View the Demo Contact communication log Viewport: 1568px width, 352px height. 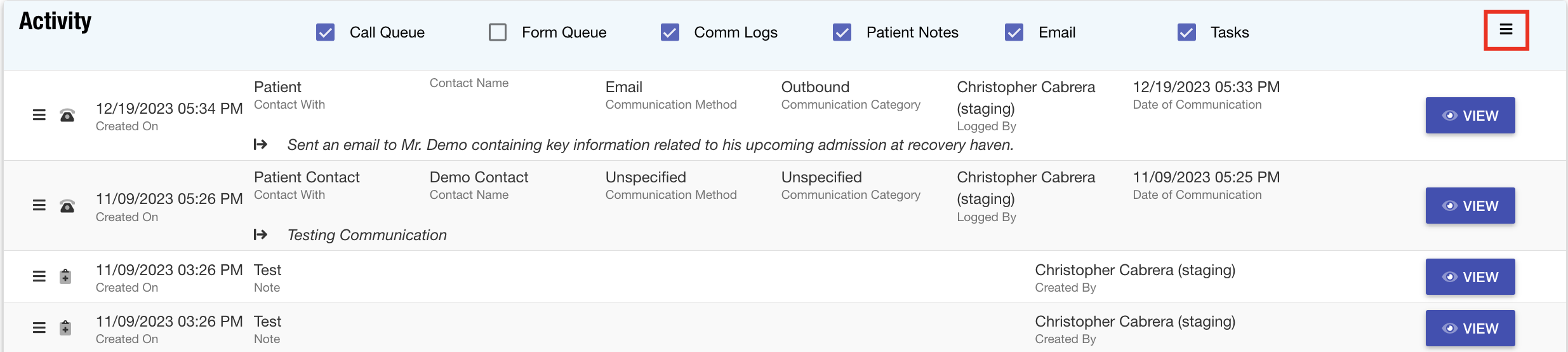(1470, 206)
